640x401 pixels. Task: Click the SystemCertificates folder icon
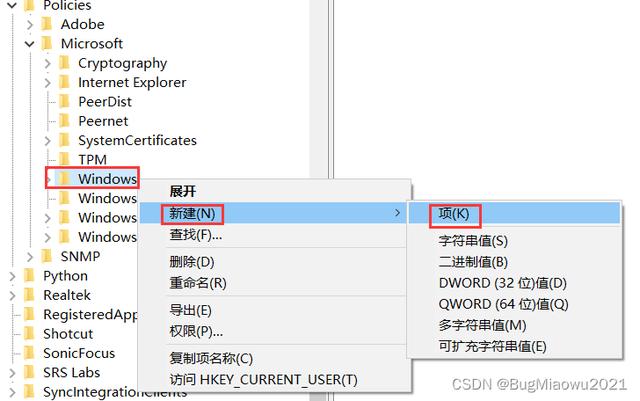coord(64,140)
